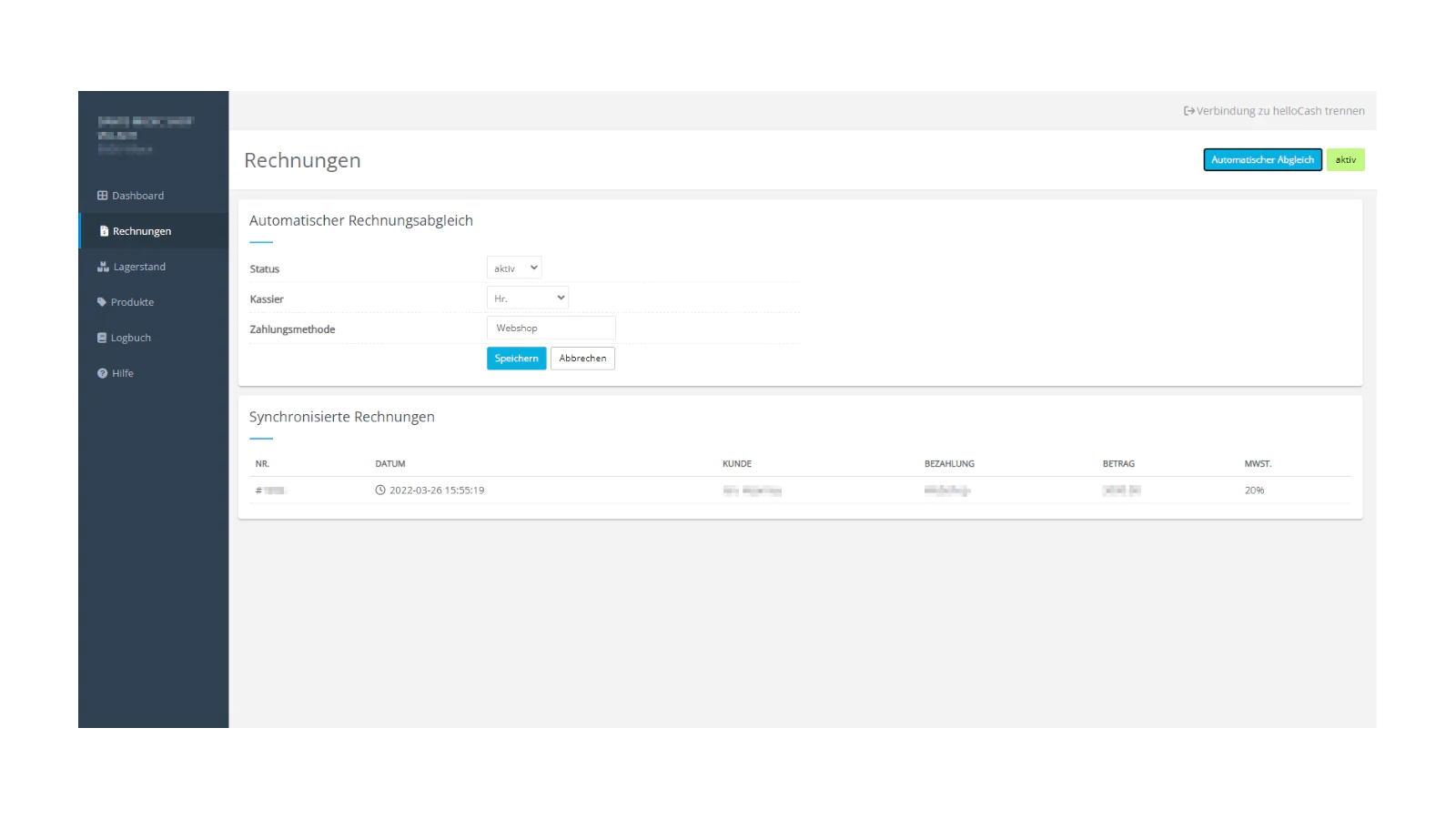Click the Lagerstand boxes icon
This screenshot has height=819, width=1456.
click(103, 267)
